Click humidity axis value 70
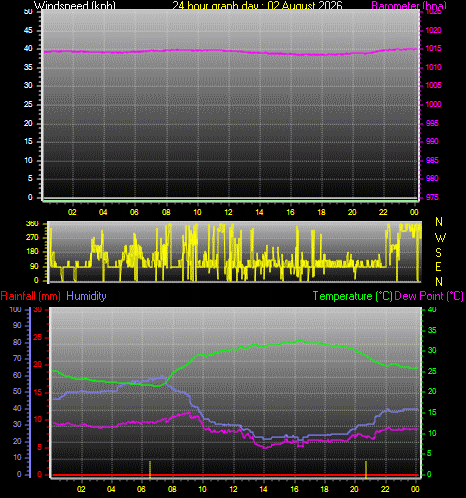The width and height of the screenshot is (466, 498). coord(17,358)
